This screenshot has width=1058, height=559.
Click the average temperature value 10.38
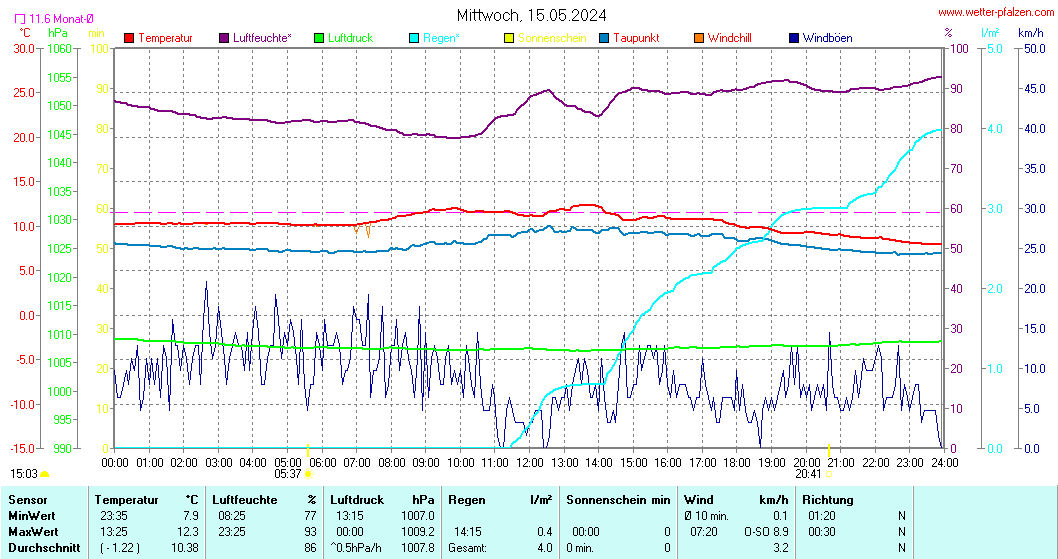pos(185,548)
